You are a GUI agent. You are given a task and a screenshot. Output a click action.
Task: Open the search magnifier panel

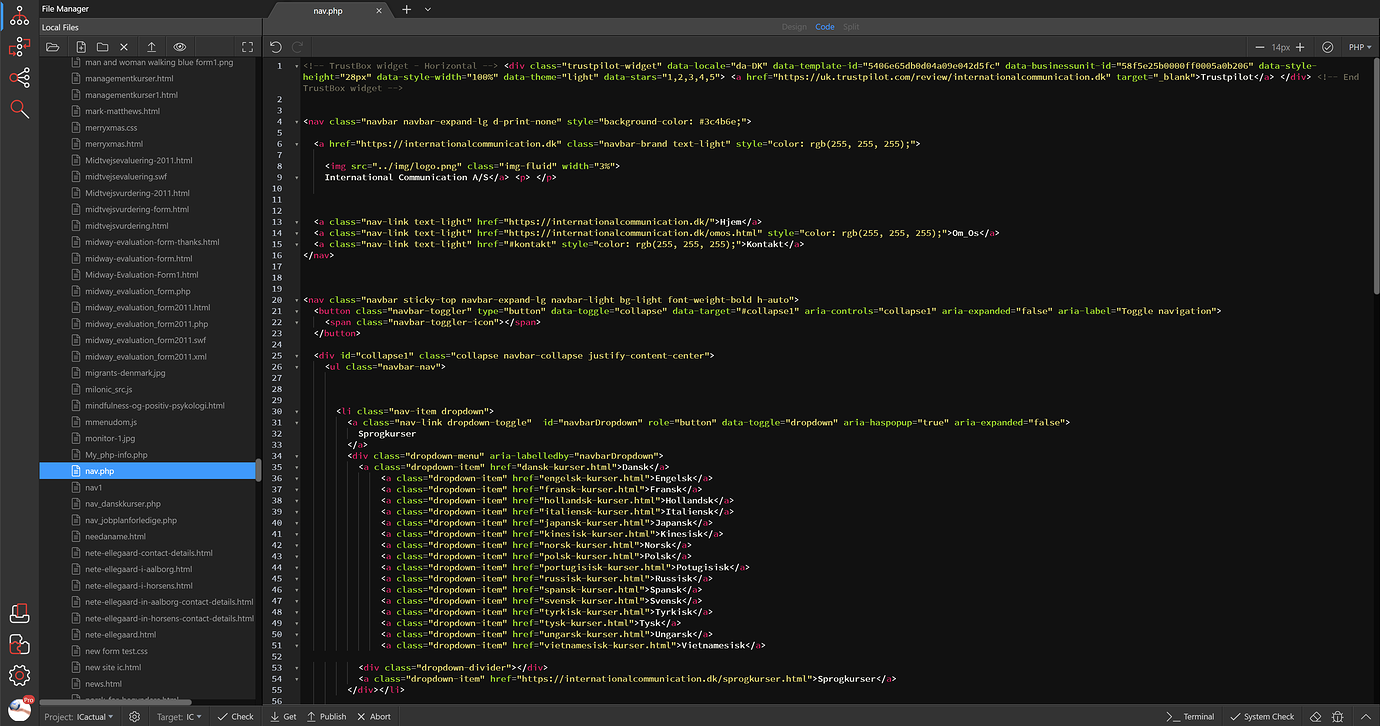point(19,109)
